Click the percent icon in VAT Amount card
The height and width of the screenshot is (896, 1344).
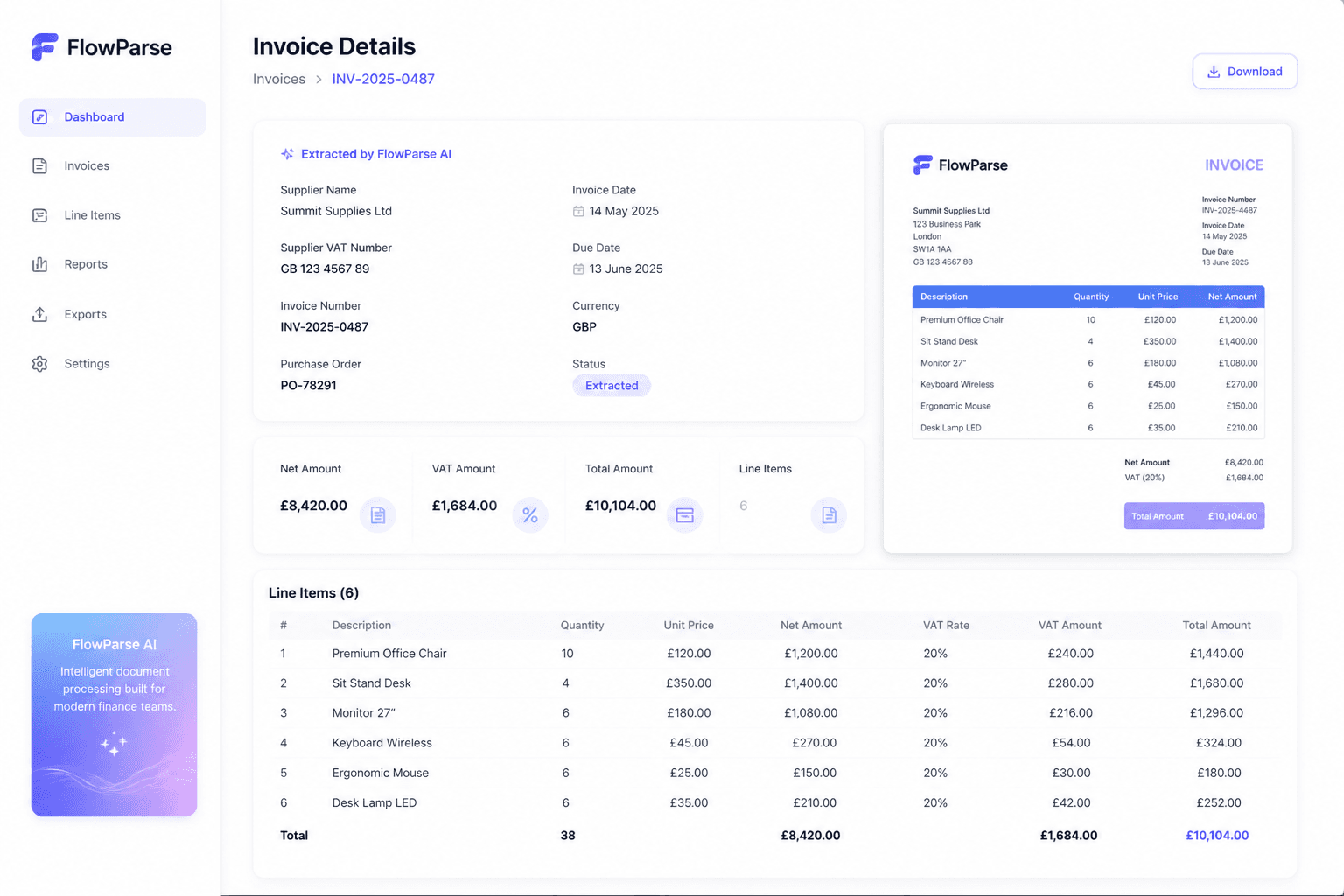coord(530,515)
